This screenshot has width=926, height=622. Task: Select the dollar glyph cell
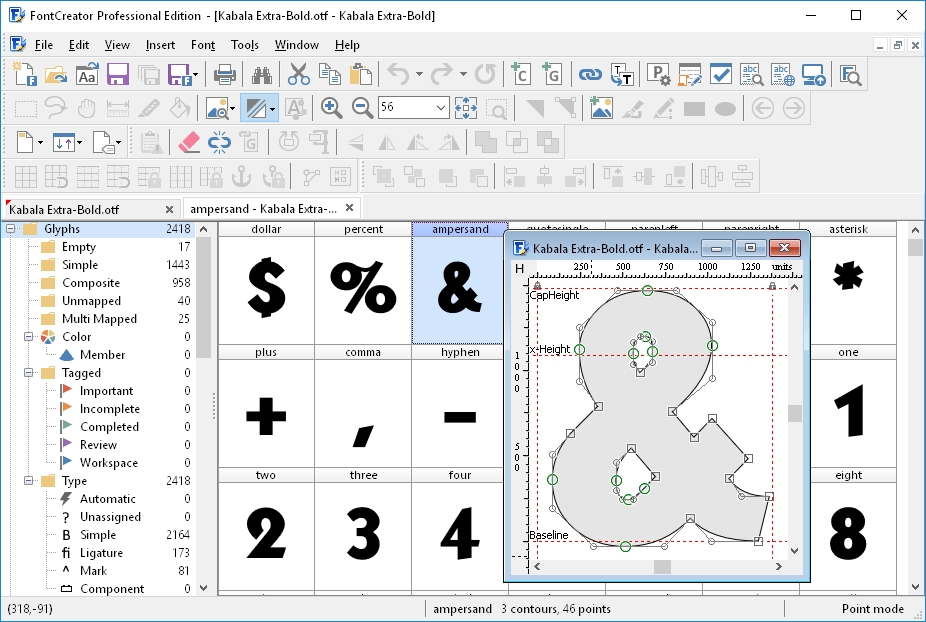[266, 283]
